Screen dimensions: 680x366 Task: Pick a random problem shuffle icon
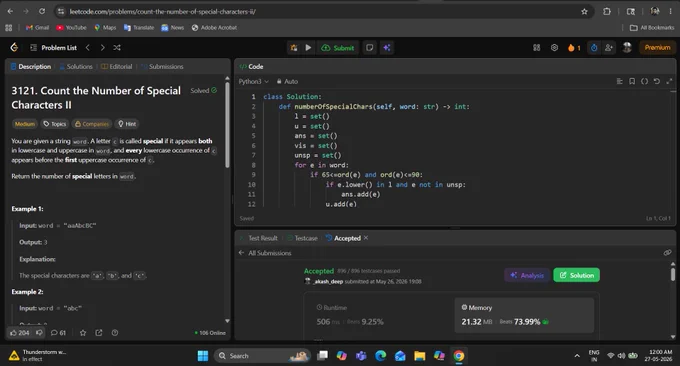[117, 48]
